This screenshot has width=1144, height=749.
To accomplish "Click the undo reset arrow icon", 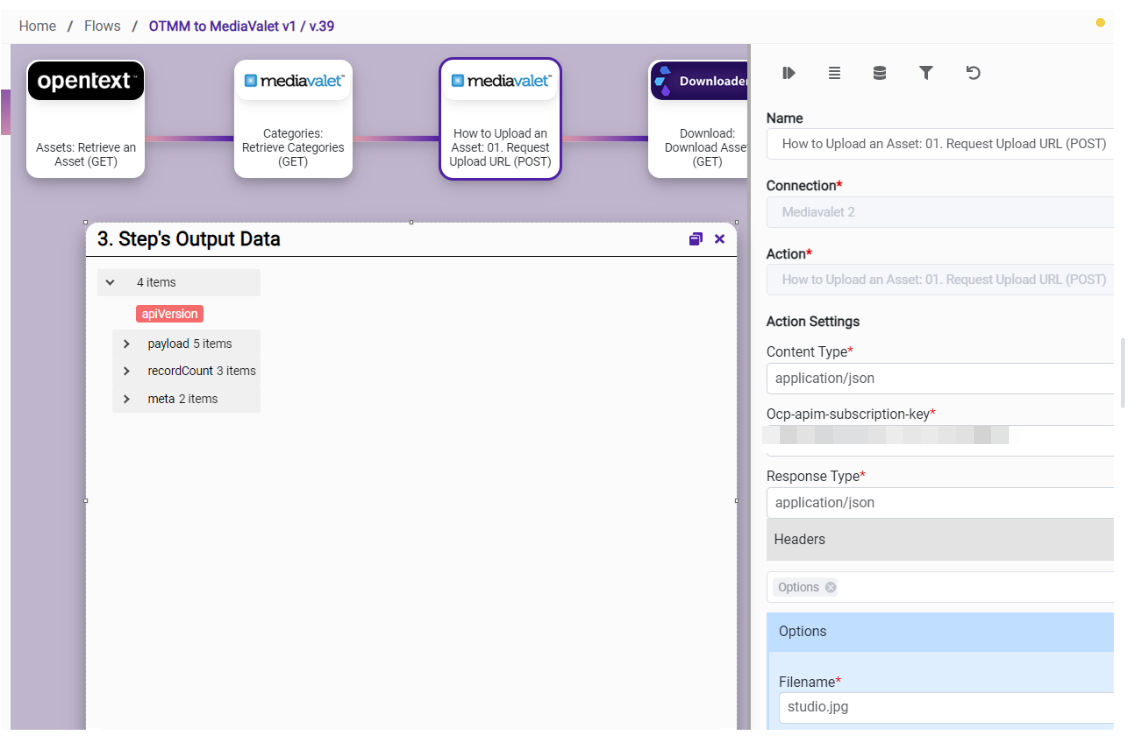I will (973, 73).
